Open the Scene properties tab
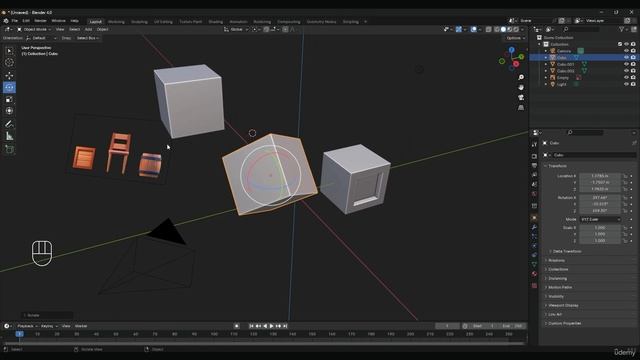 [x=534, y=184]
